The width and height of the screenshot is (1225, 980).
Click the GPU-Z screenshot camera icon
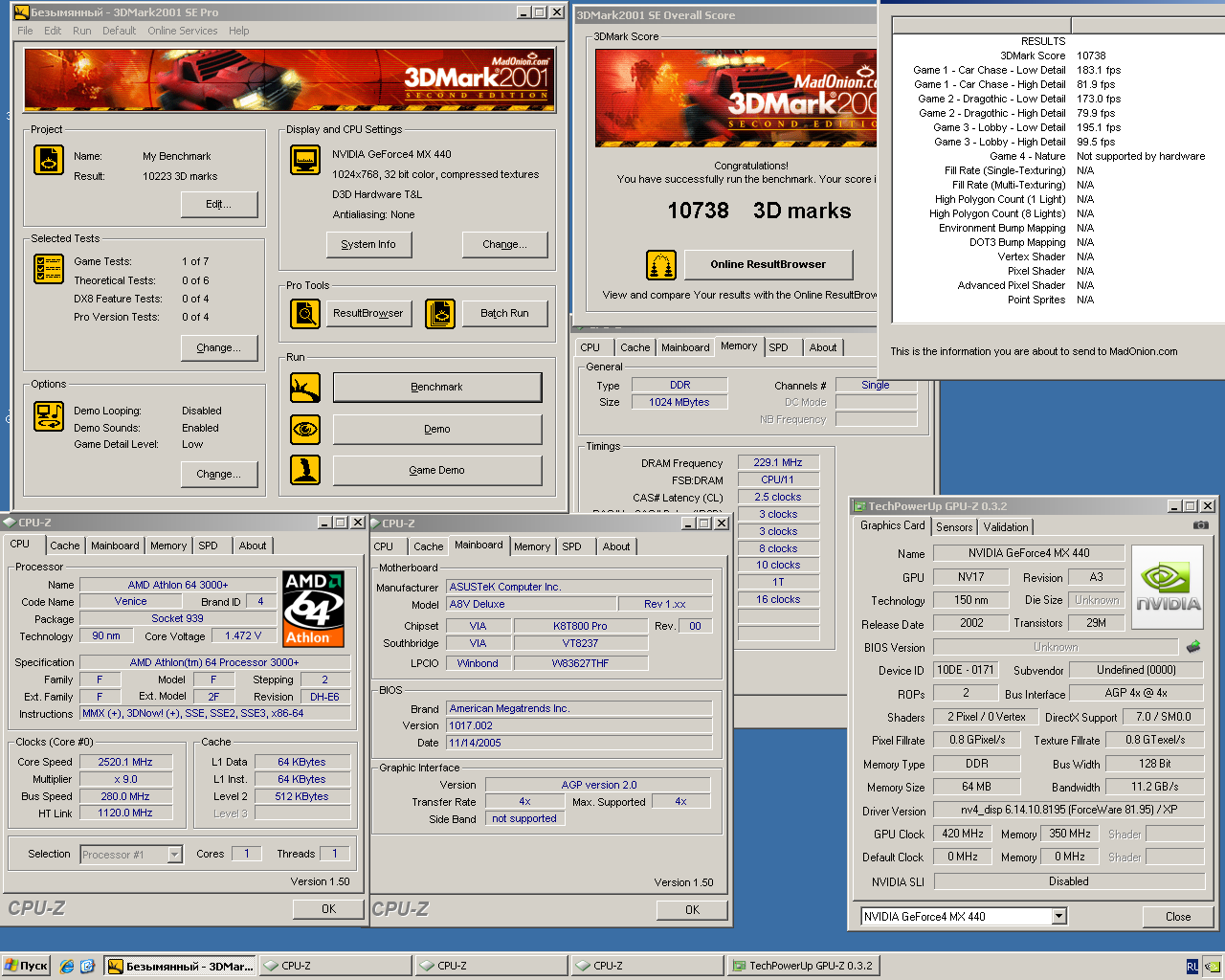pos(1201,525)
